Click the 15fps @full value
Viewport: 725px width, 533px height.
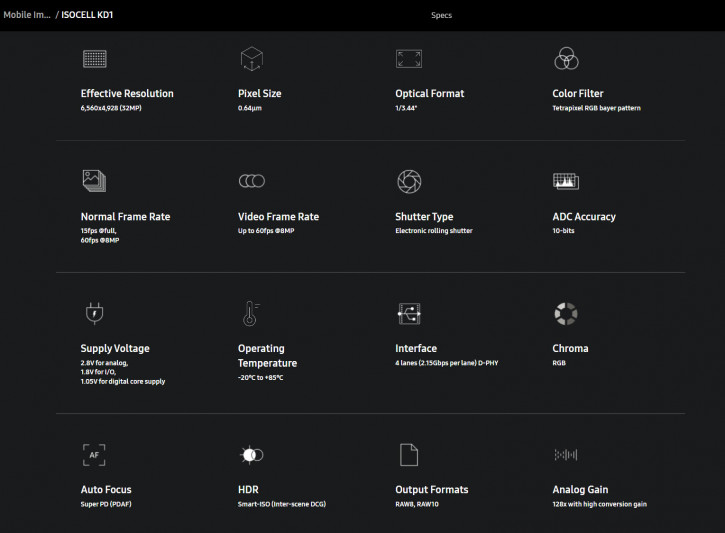(x=98, y=231)
